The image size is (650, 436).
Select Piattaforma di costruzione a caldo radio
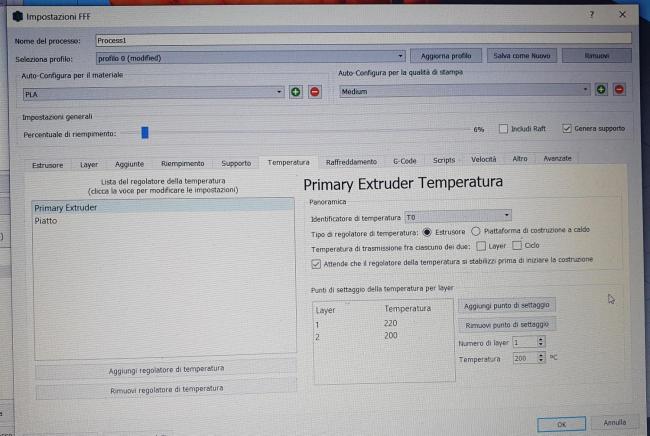point(475,231)
